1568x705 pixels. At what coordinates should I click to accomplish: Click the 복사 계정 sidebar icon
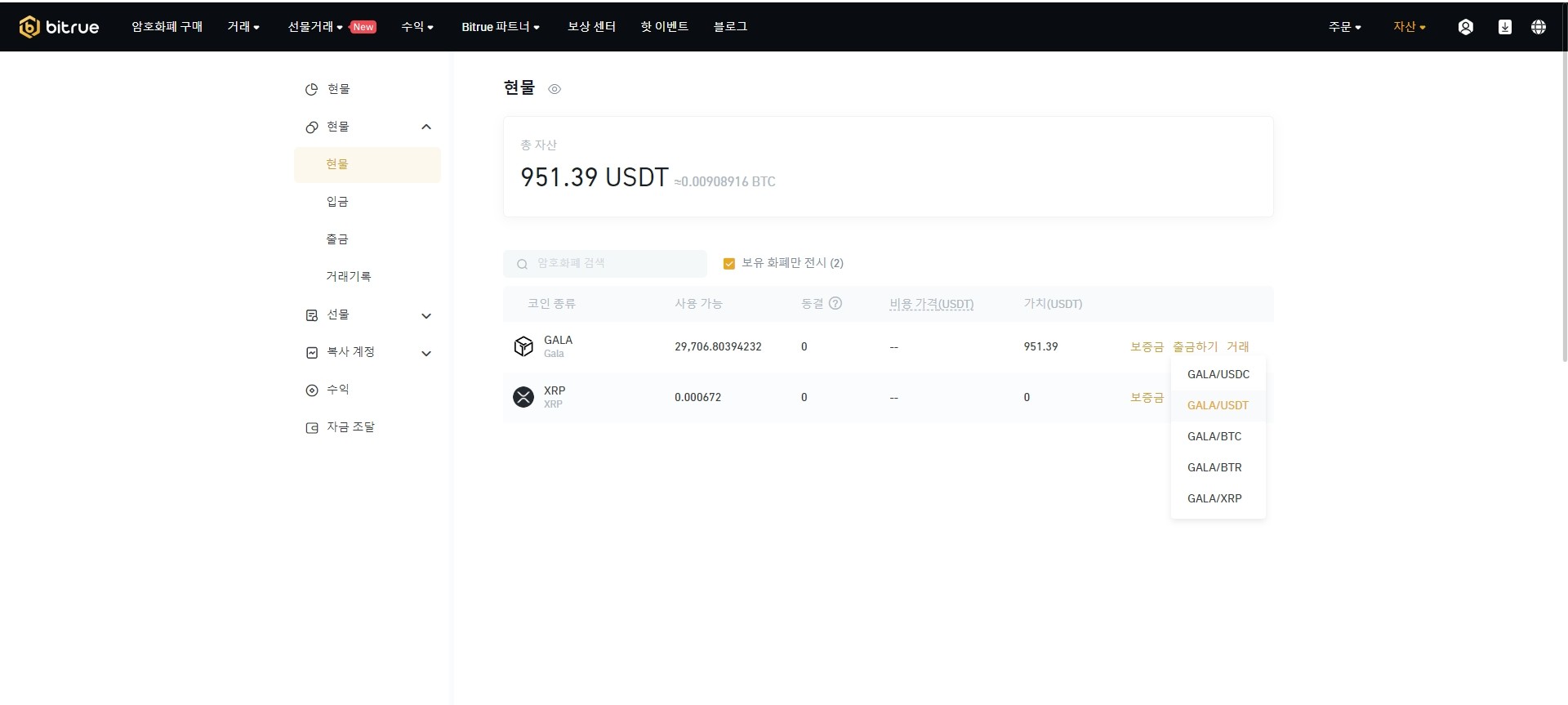[311, 353]
